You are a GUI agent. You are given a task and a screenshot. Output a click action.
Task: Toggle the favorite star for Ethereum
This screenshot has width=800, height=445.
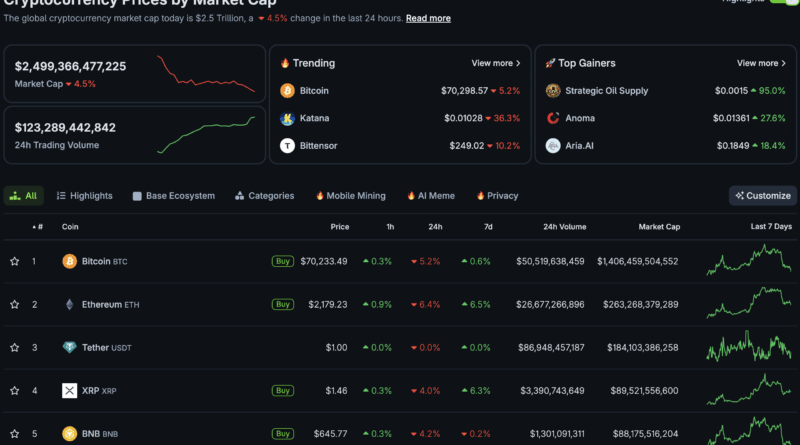pos(15,304)
